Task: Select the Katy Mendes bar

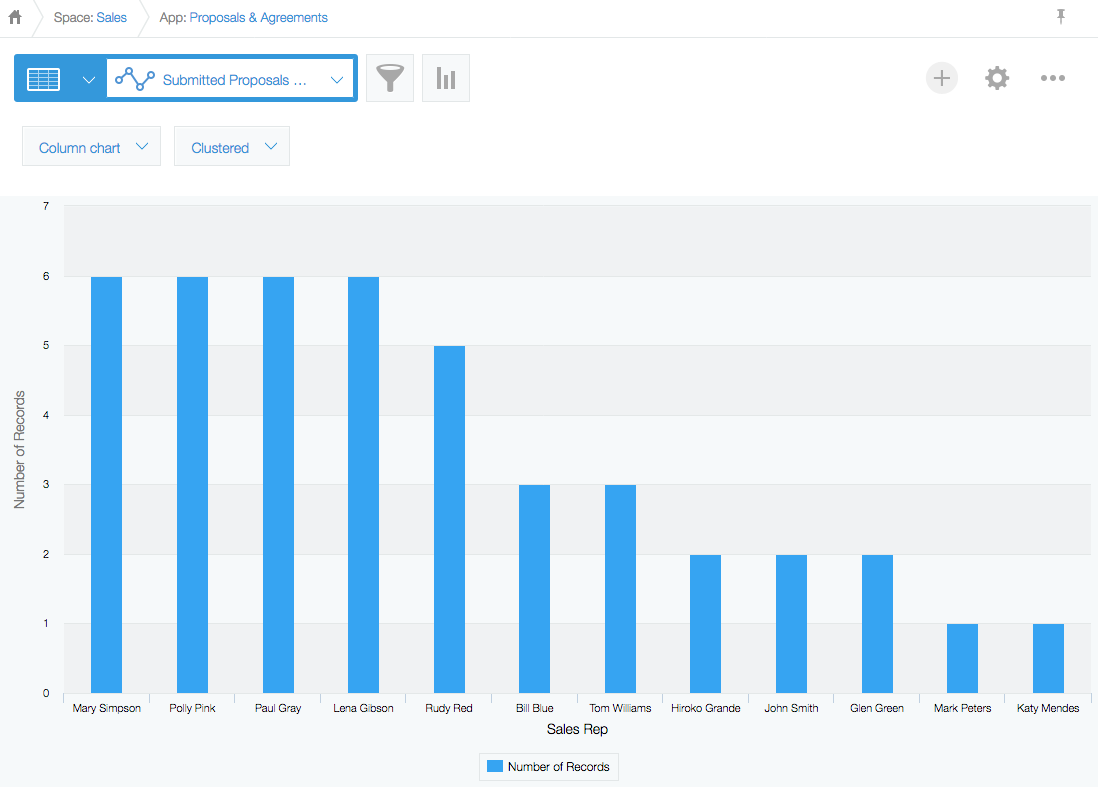Action: 1048,659
